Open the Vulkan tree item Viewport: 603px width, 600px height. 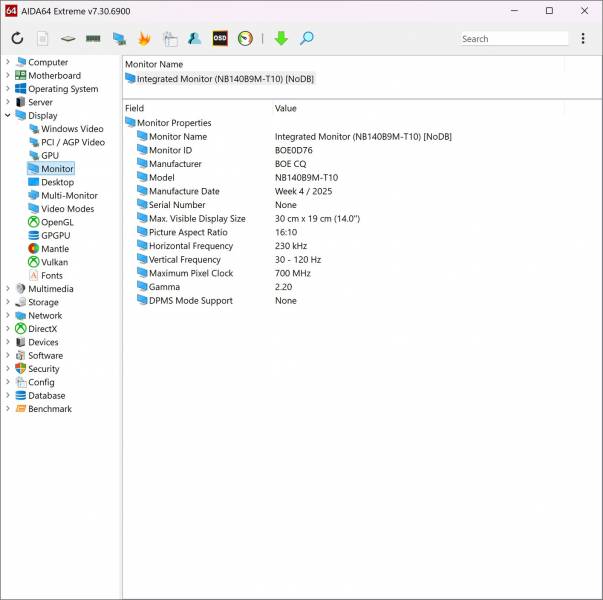(x=48, y=262)
